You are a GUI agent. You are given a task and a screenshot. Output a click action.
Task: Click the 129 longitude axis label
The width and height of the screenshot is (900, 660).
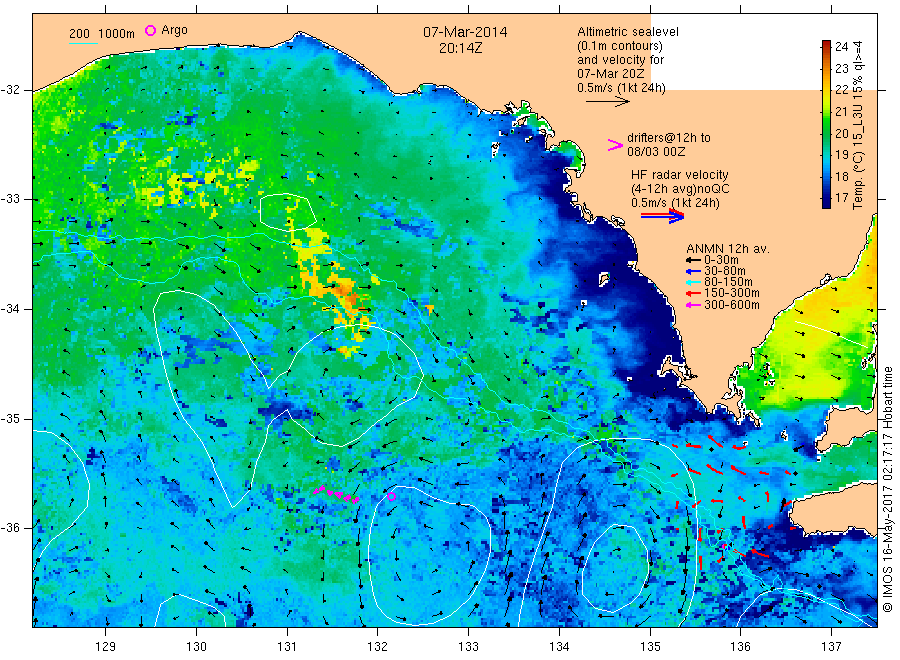click(106, 647)
